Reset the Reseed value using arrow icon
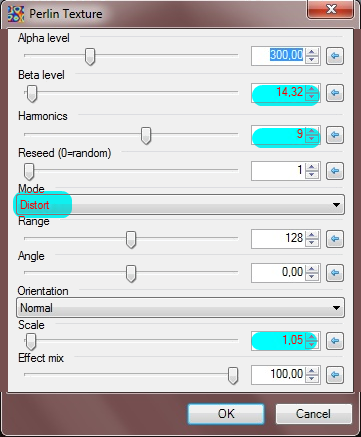Image resolution: width=361 pixels, height=437 pixels. 335,171
